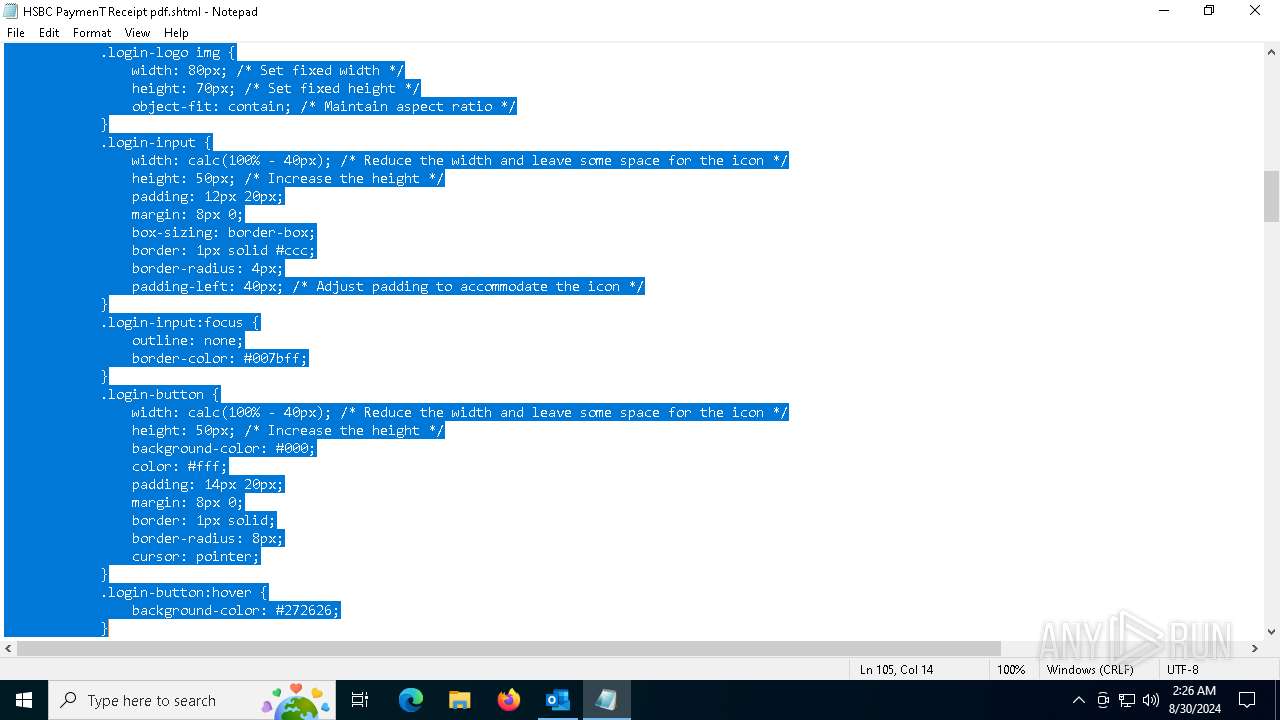The width and height of the screenshot is (1280, 720).
Task: Open the View menu
Action: point(137,33)
